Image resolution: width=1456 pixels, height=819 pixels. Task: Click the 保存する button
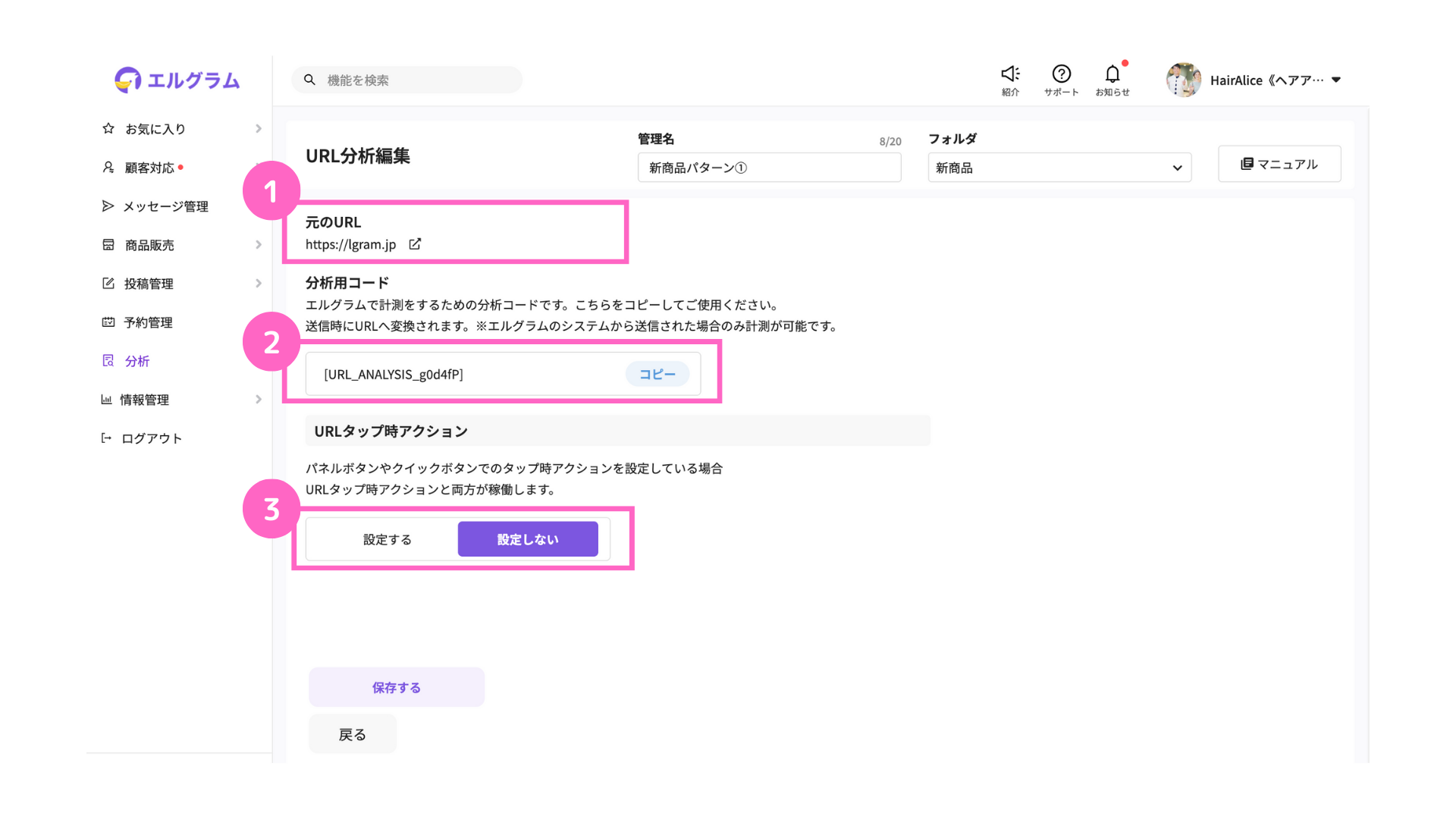pos(396,687)
